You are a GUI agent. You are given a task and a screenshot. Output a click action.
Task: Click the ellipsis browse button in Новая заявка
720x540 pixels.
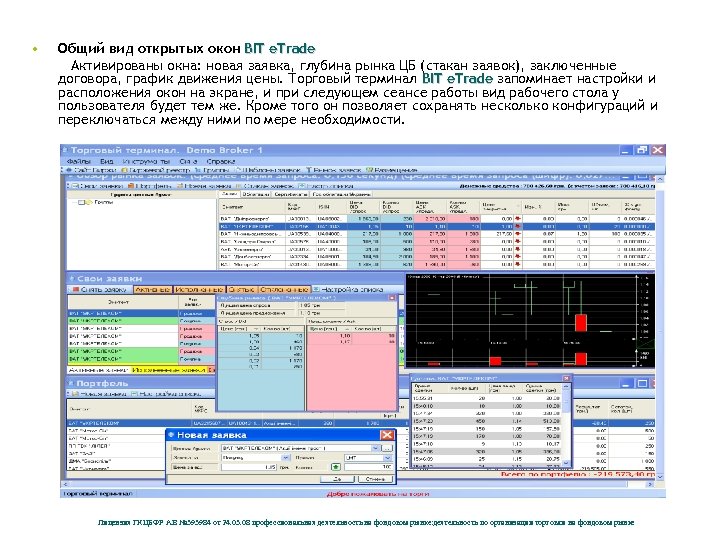point(388,448)
